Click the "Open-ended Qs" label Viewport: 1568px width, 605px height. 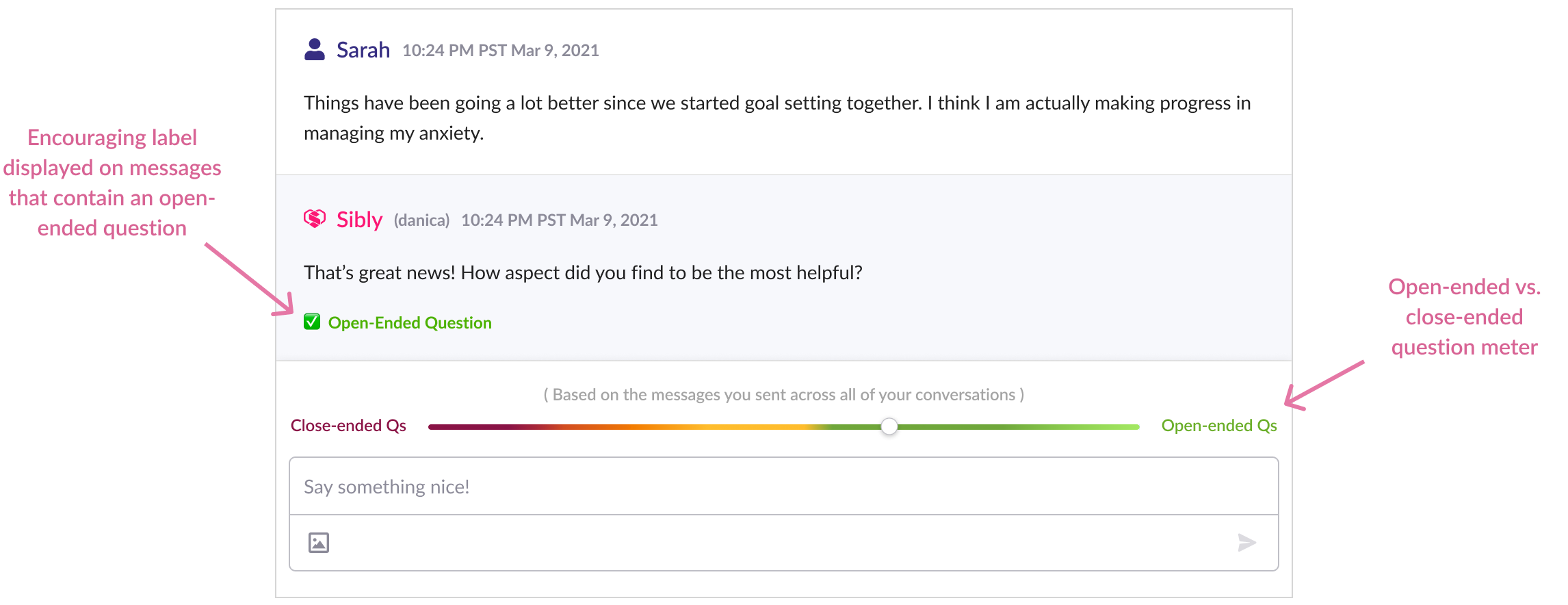(1218, 426)
